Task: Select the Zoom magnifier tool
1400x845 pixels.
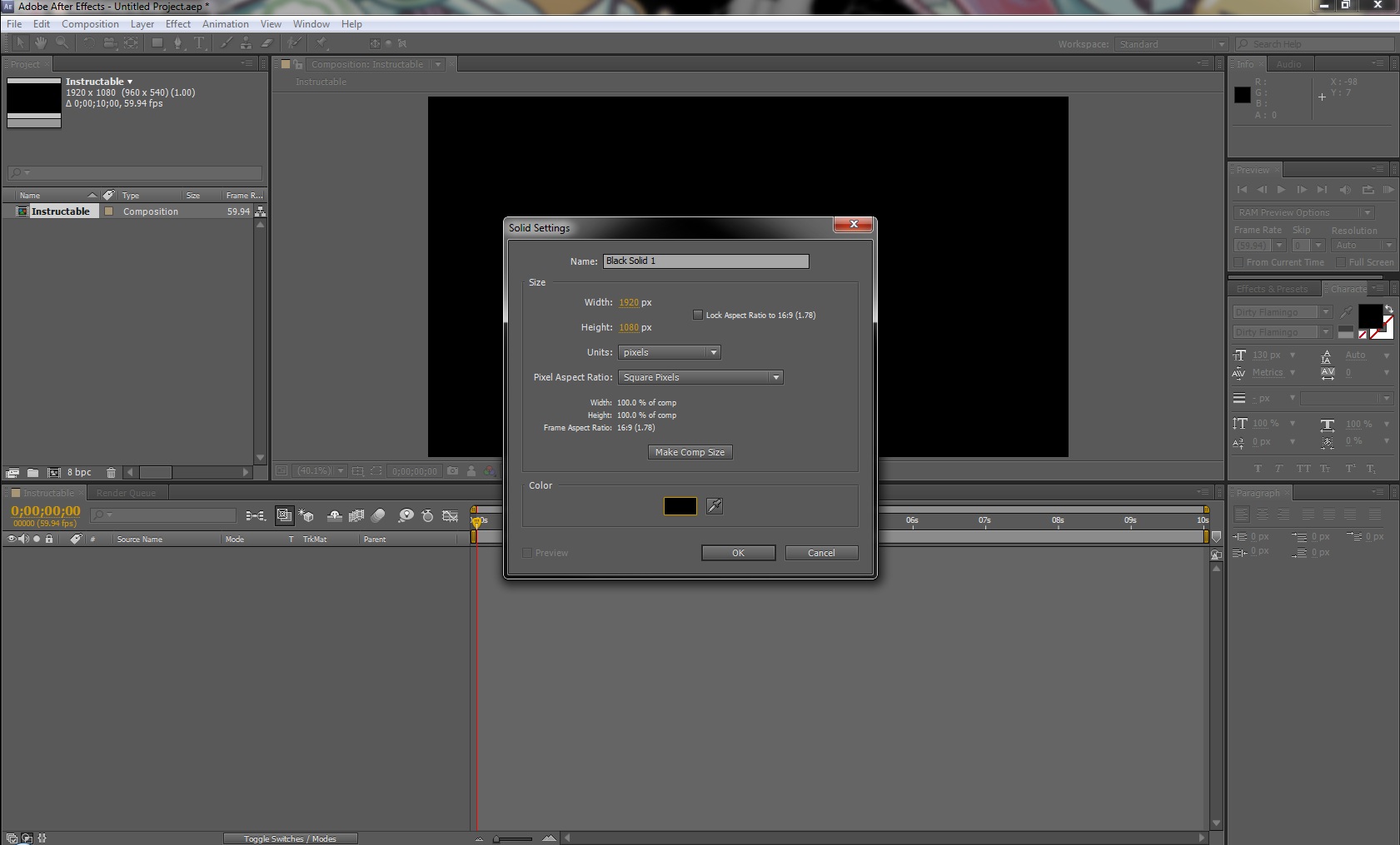Action: tap(62, 42)
